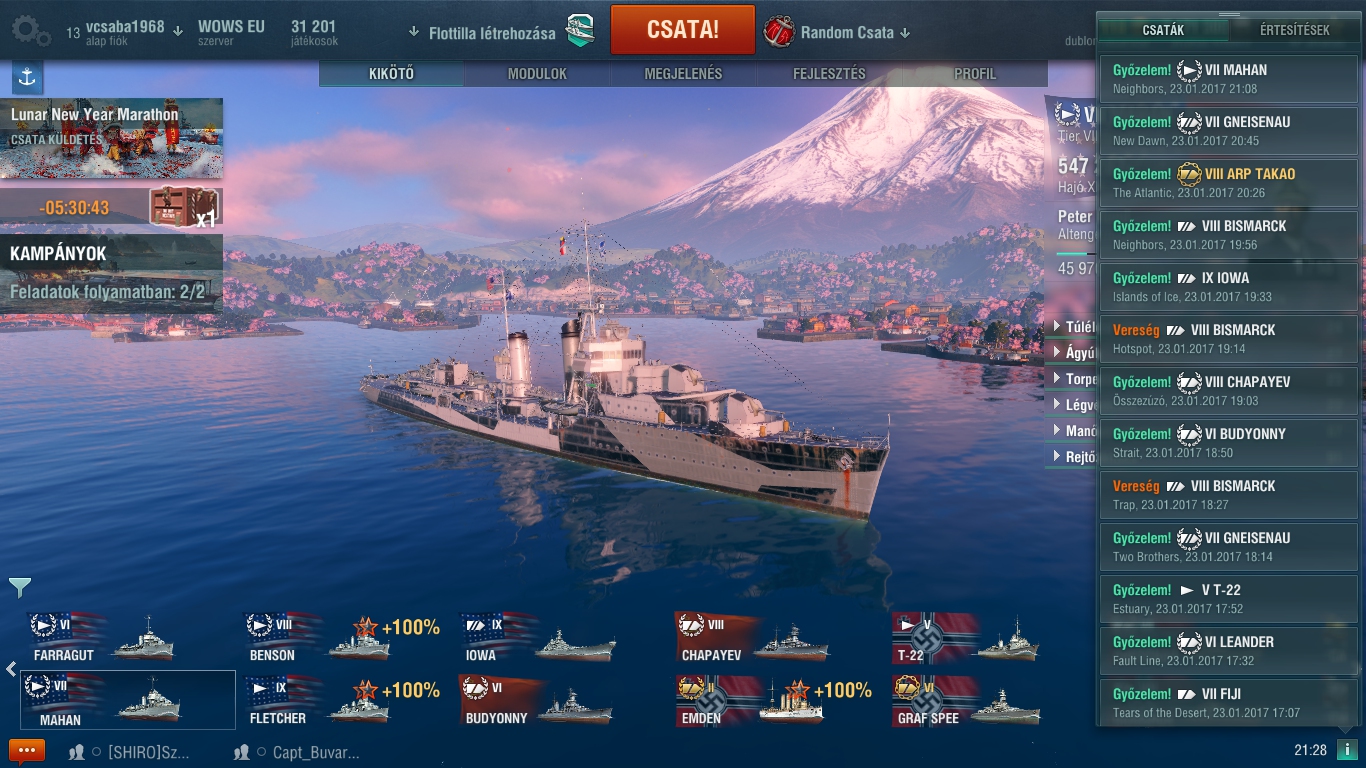Switch to the MODULOK tab
Screen dimensions: 1366x768
coord(537,74)
